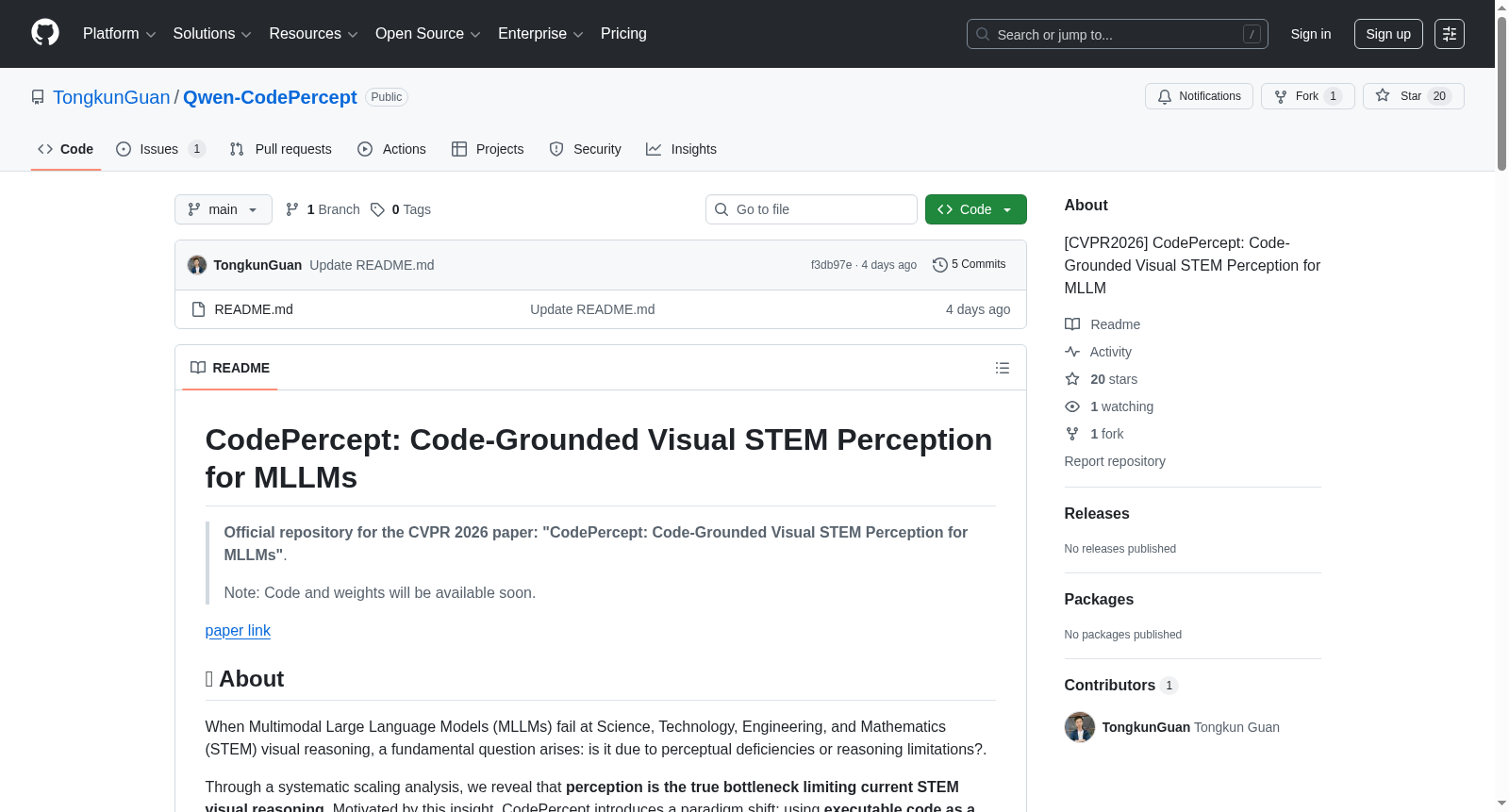
Task: Click the README outline list icon
Action: coord(1003,368)
